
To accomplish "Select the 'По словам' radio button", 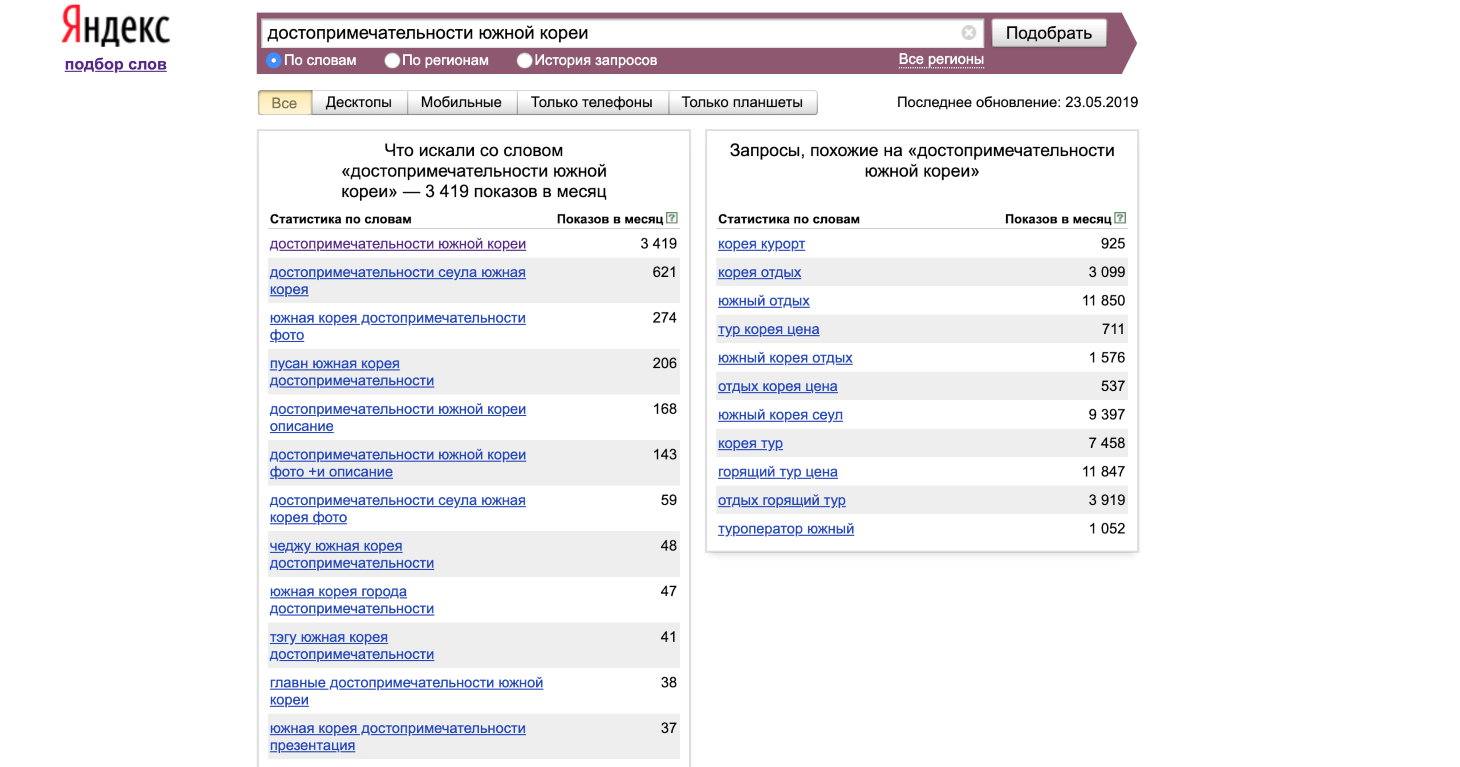I will tap(273, 61).
